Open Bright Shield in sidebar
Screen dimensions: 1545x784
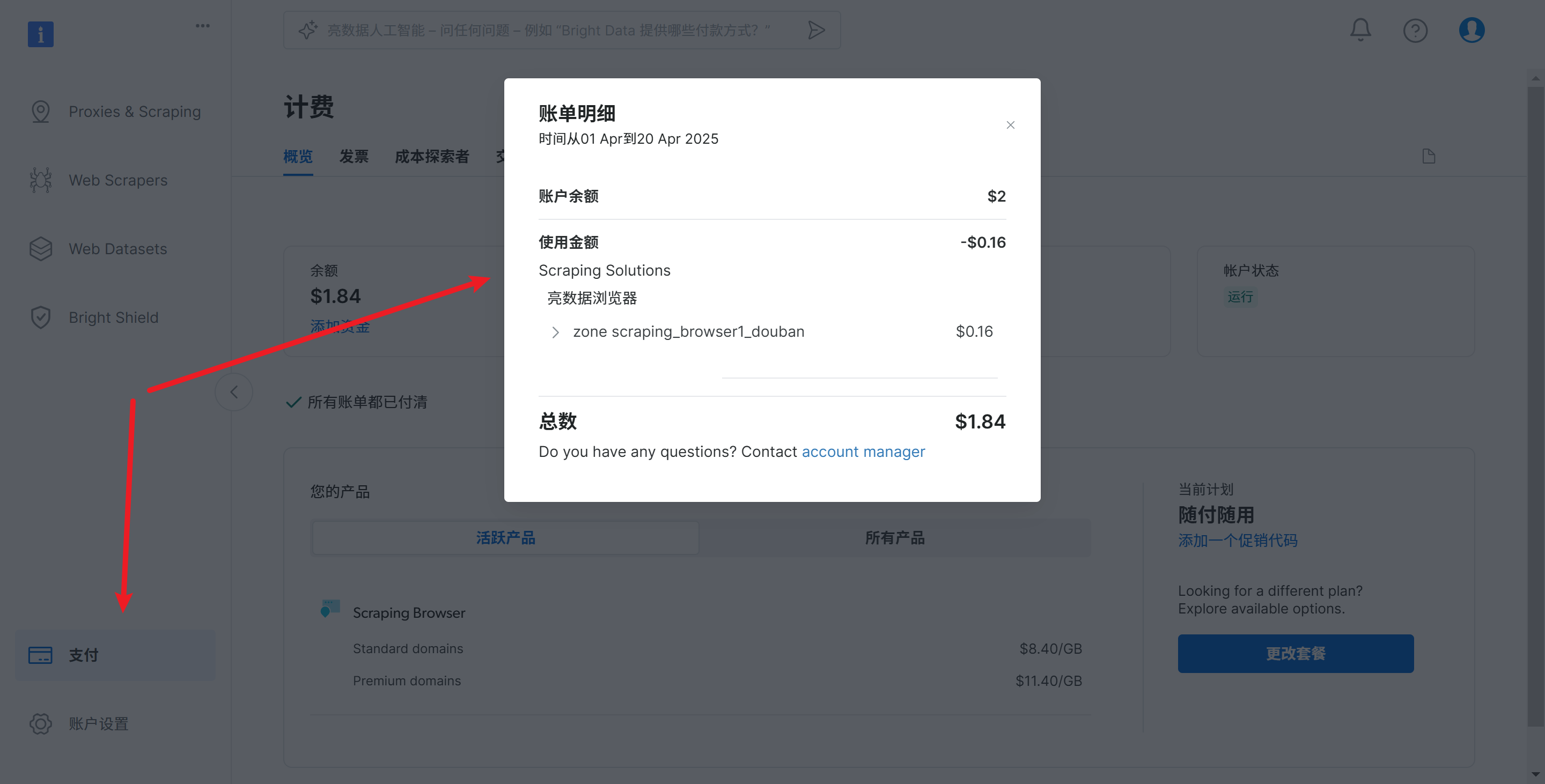[113, 317]
